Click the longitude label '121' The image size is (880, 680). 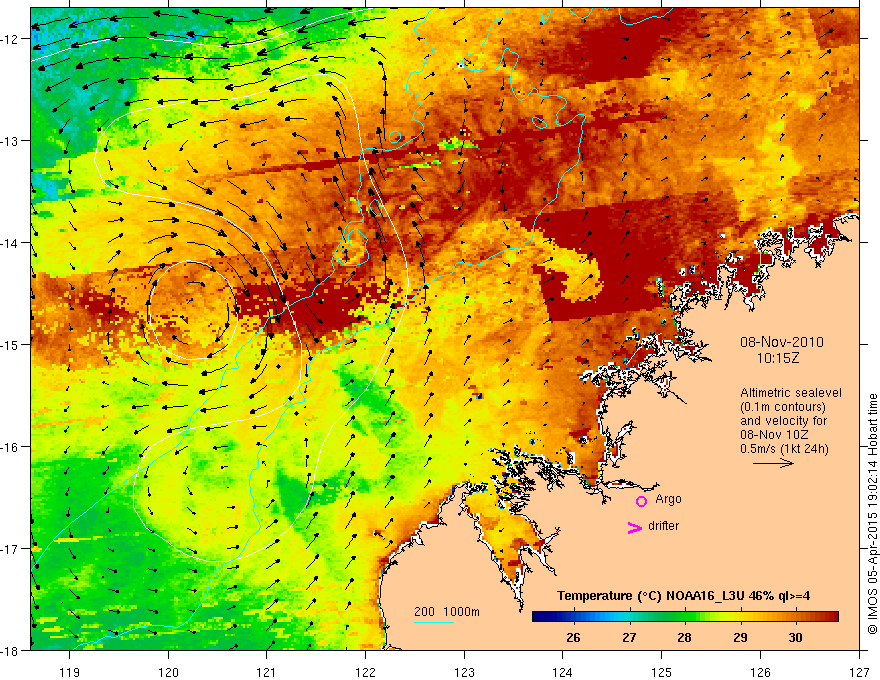pos(267,672)
